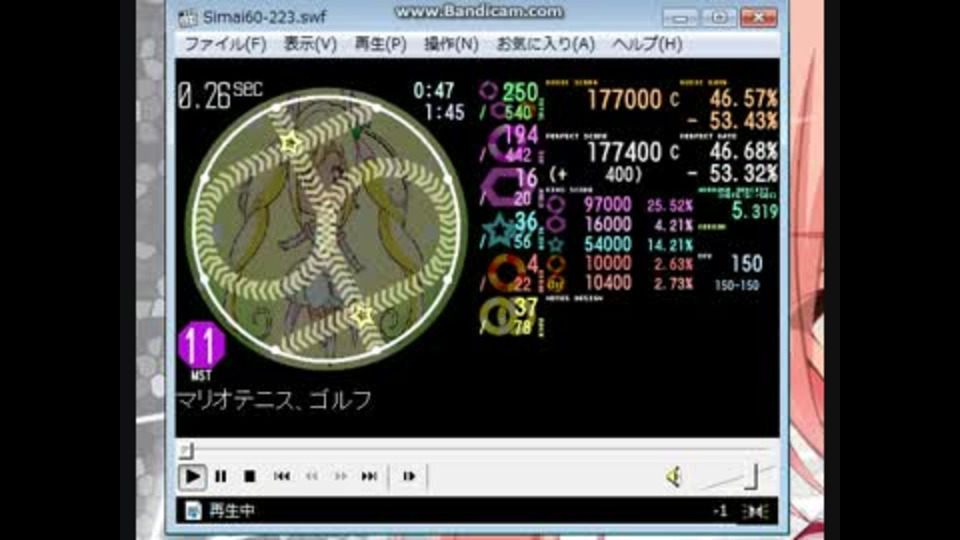Click the status bar resize icon
This screenshot has width=960, height=540.
[756, 511]
